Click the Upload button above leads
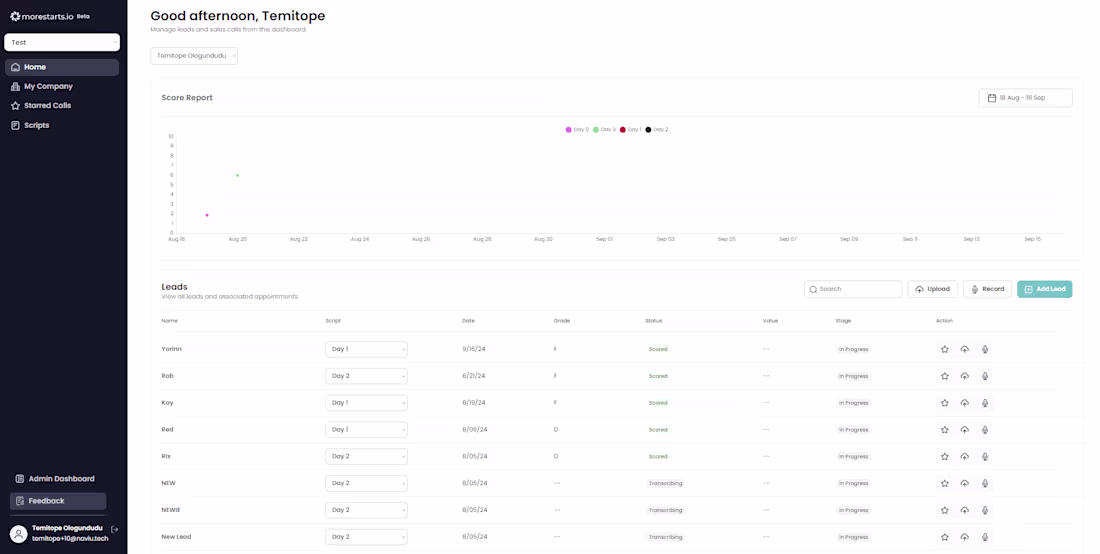Screen dimensions: 1100x554 932,289
